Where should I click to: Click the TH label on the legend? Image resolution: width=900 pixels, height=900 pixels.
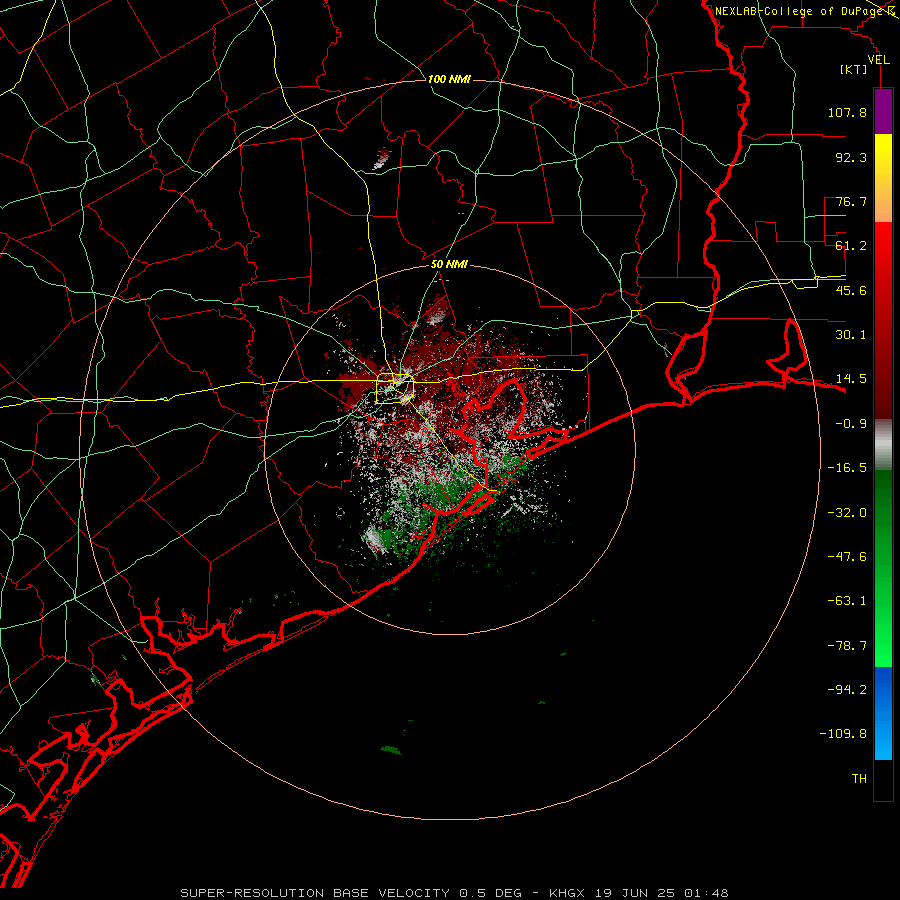coord(859,779)
